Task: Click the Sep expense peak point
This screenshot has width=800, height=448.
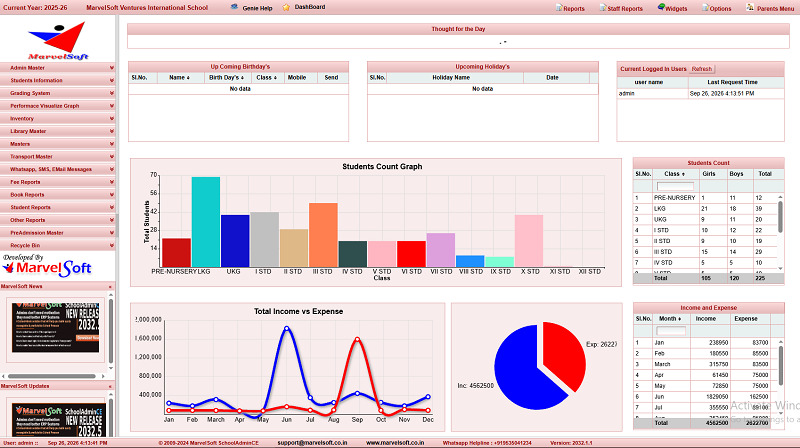Action: pyautogui.click(x=357, y=339)
